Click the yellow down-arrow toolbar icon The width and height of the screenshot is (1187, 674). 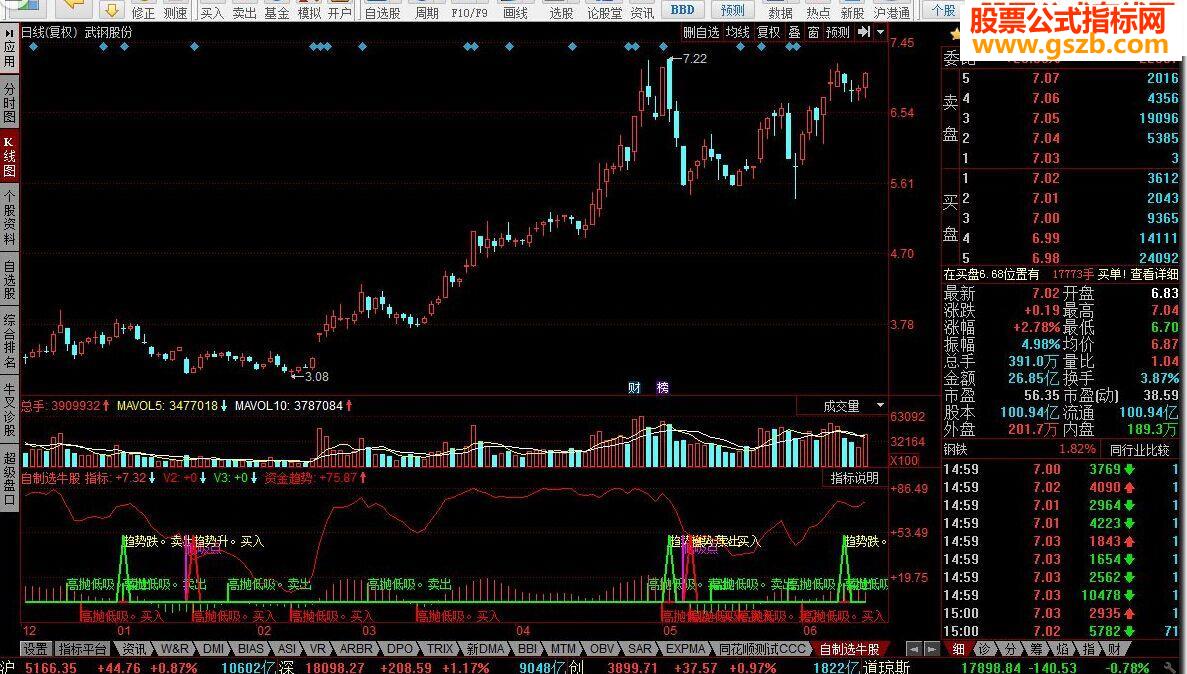click(x=111, y=10)
